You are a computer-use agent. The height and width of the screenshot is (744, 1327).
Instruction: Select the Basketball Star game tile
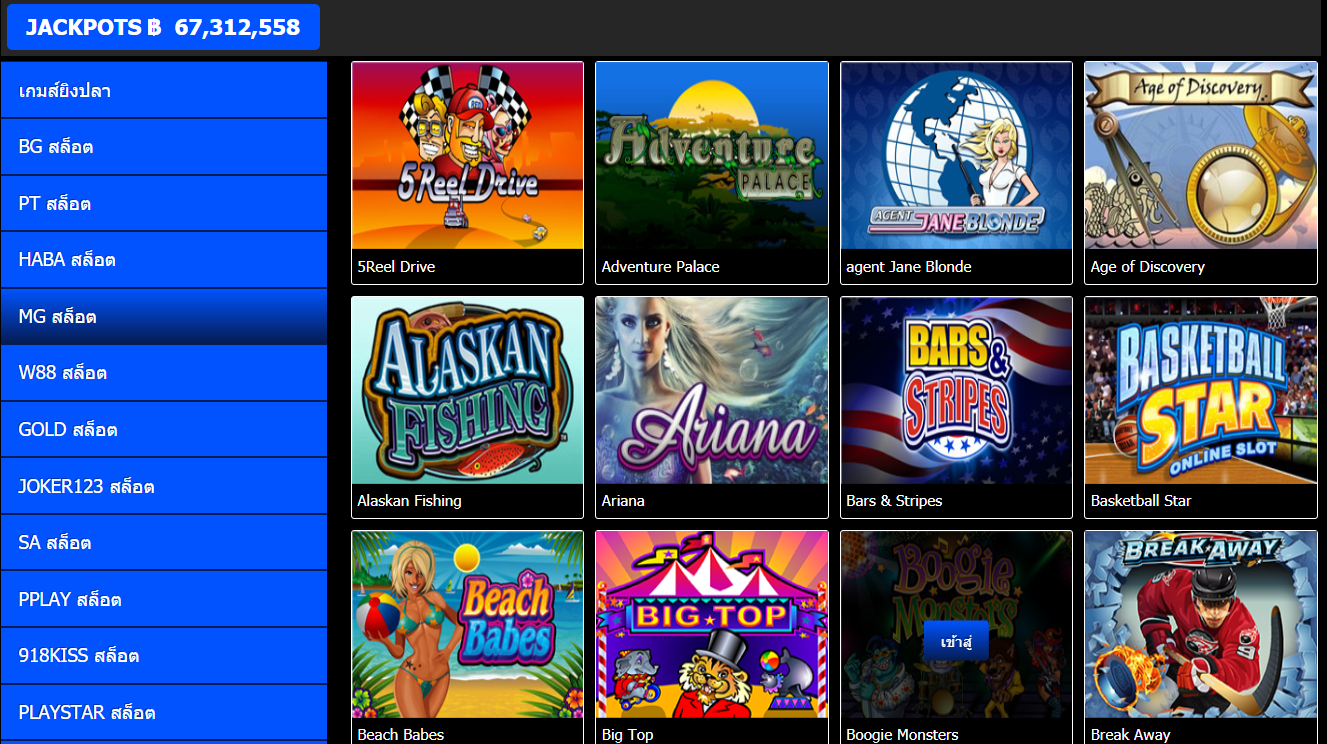point(1200,391)
